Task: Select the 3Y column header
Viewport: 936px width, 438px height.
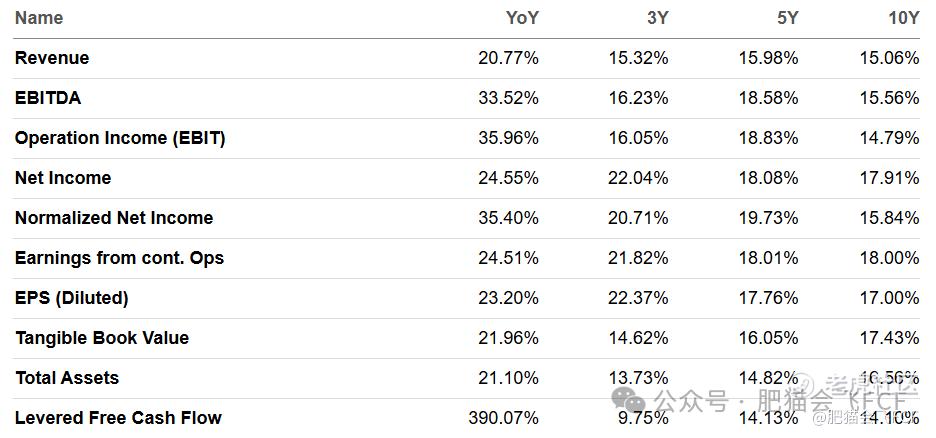Action: 657,18
